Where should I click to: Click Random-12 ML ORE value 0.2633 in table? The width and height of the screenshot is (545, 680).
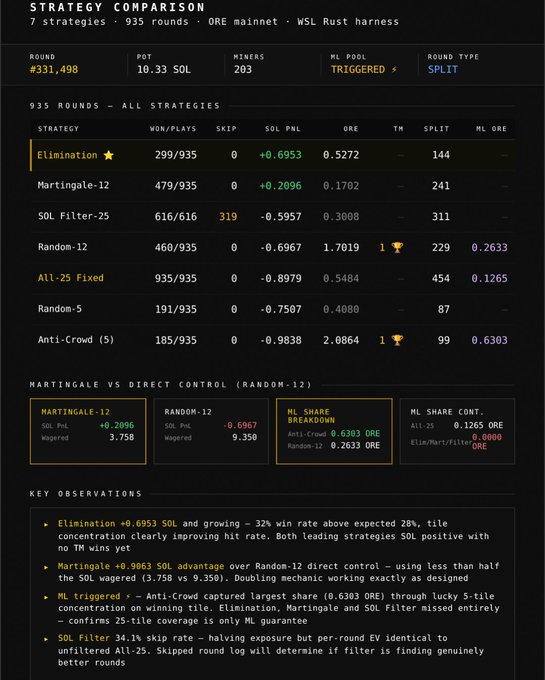click(489, 248)
